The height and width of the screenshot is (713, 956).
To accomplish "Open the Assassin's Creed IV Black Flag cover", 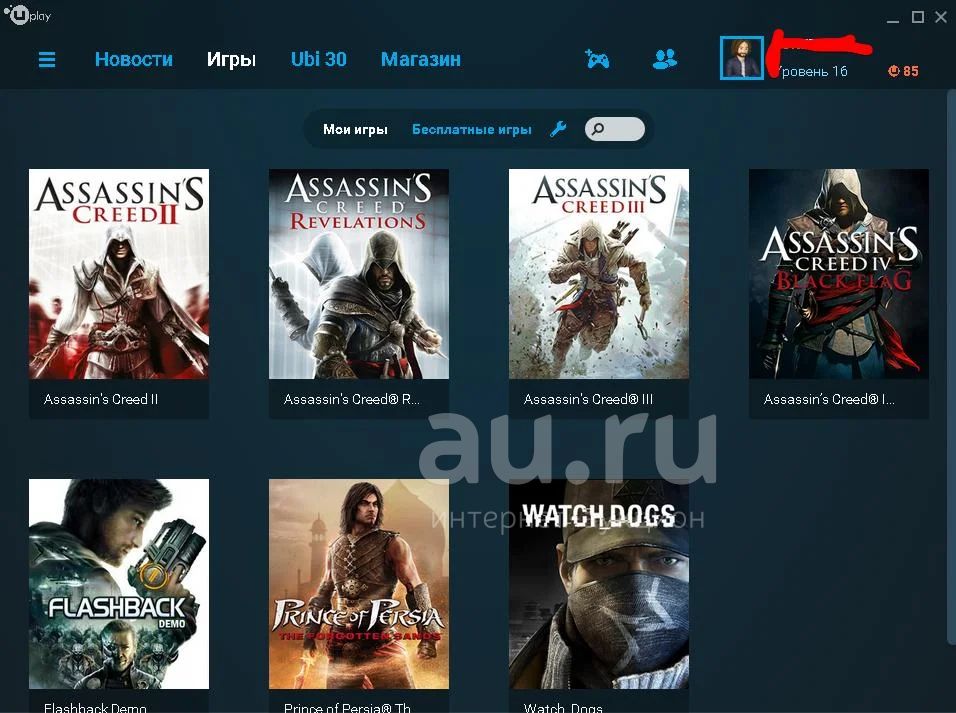I will [839, 274].
